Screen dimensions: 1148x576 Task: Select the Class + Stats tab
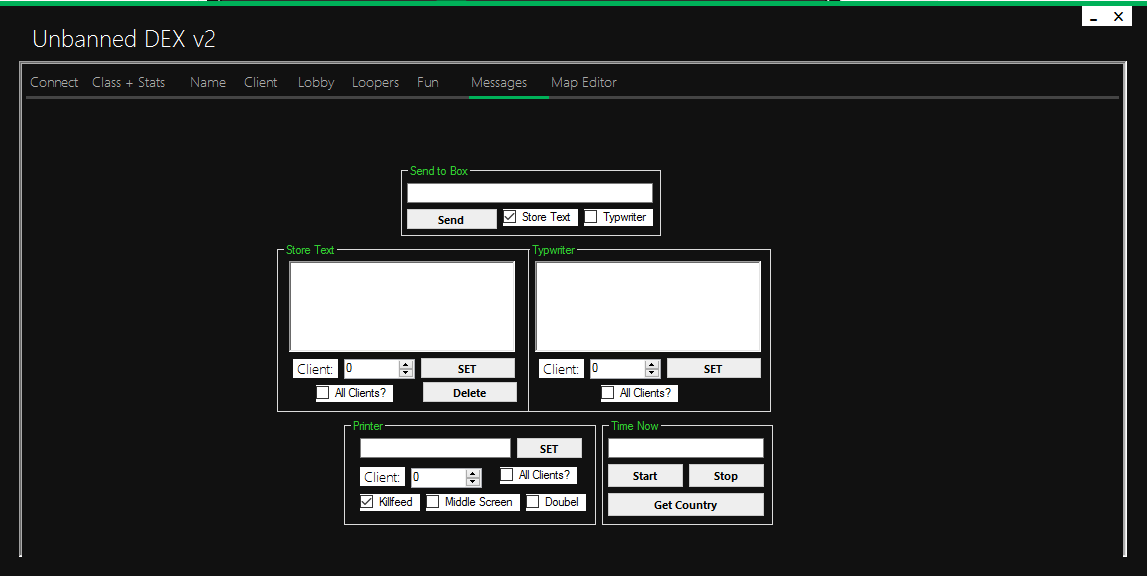[x=128, y=82]
